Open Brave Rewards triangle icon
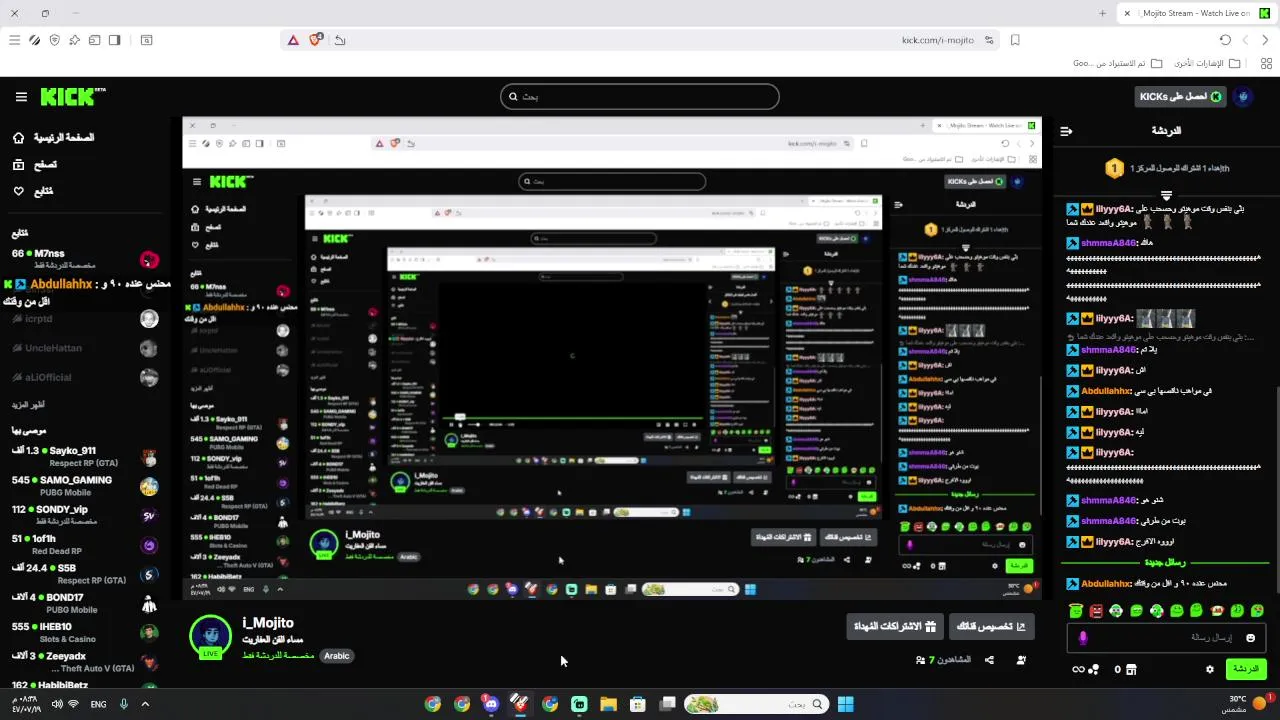Viewport: 1280px width, 720px height. (293, 40)
